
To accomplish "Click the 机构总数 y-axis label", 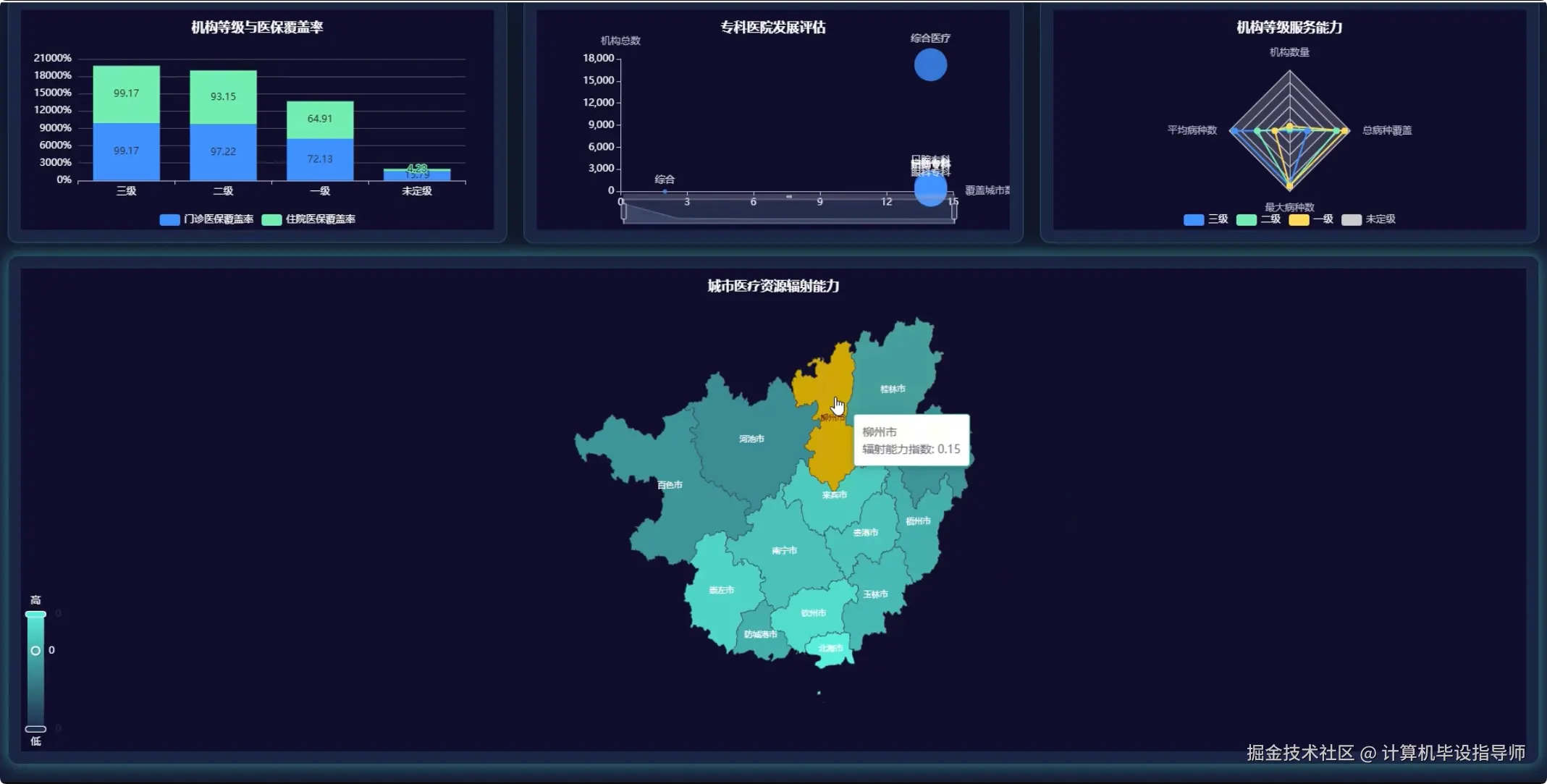I will 620,41.
